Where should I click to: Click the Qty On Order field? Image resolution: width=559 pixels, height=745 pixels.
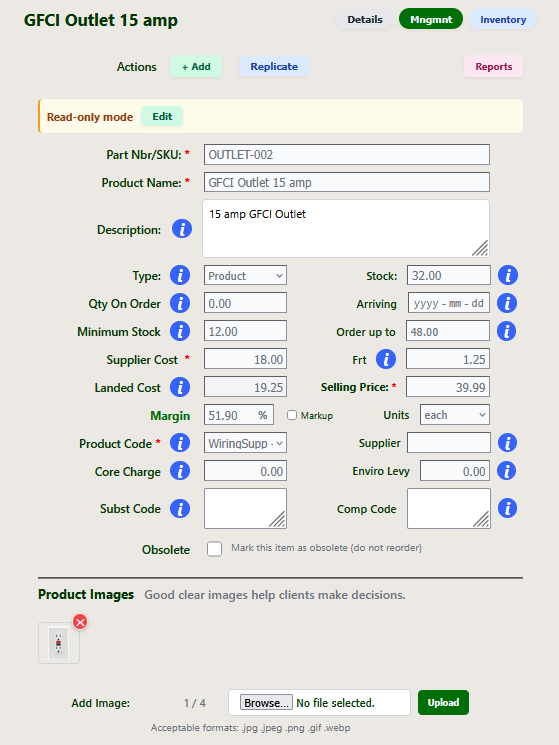(x=245, y=303)
